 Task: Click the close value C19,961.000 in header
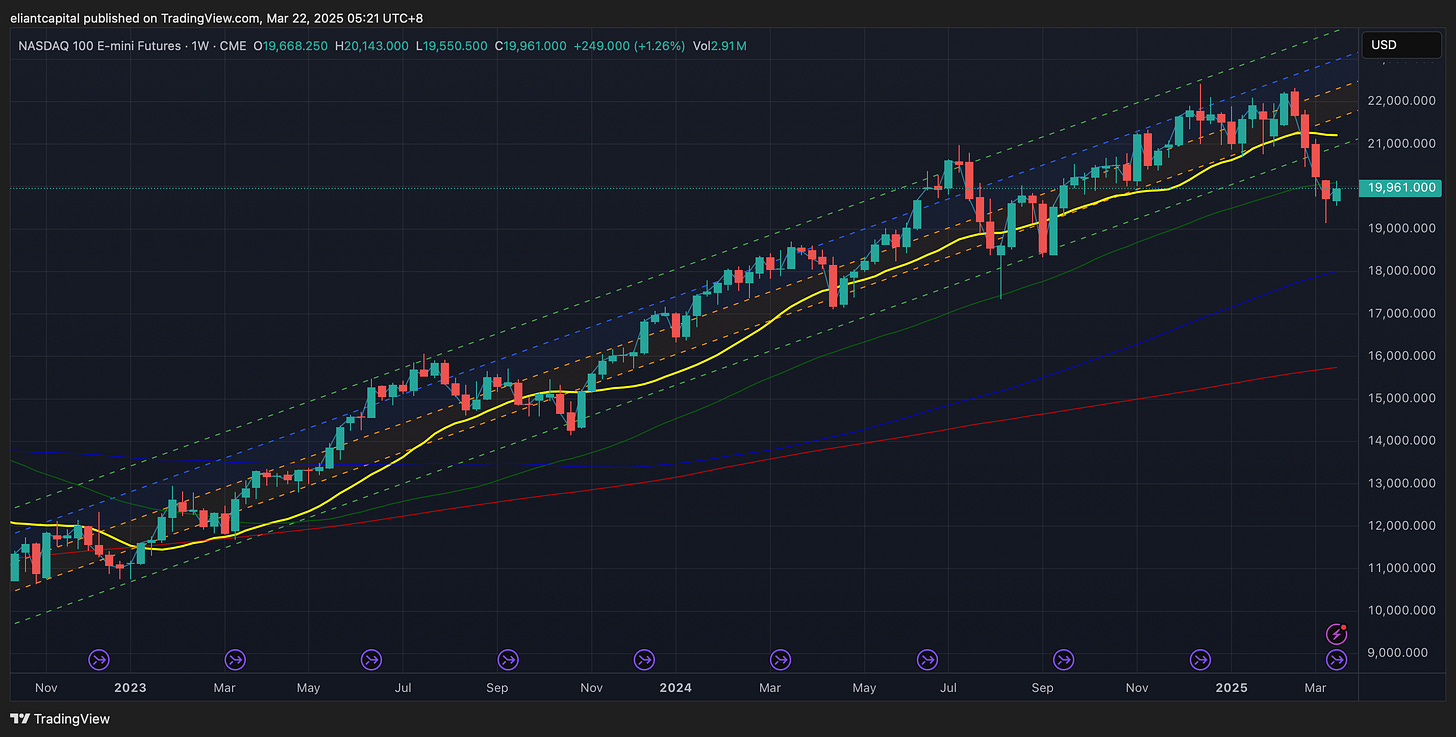(x=531, y=46)
